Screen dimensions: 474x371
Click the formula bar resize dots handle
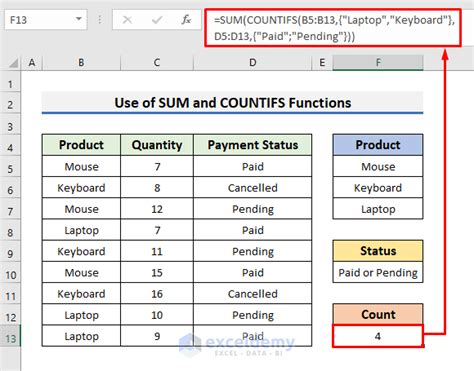click(100, 20)
